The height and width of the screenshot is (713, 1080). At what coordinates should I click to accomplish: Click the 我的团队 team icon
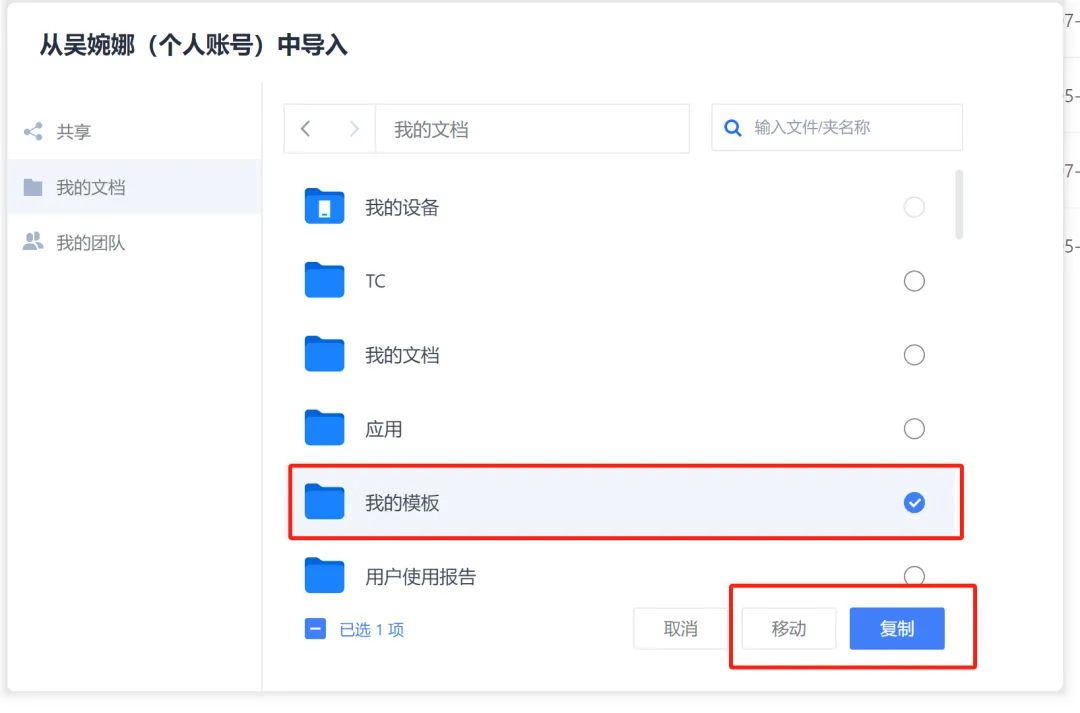point(33,242)
